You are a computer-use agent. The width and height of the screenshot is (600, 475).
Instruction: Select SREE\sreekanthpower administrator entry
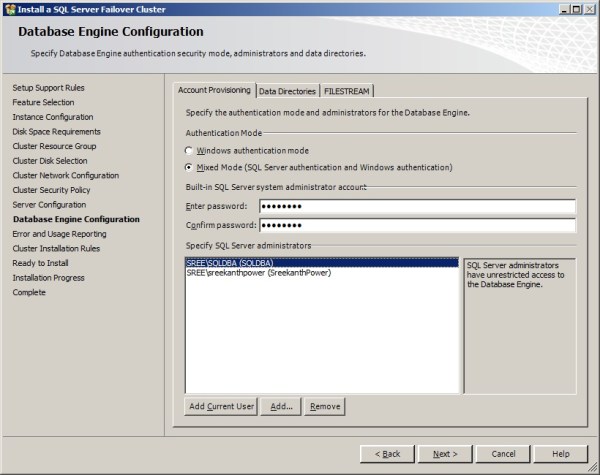(258, 272)
